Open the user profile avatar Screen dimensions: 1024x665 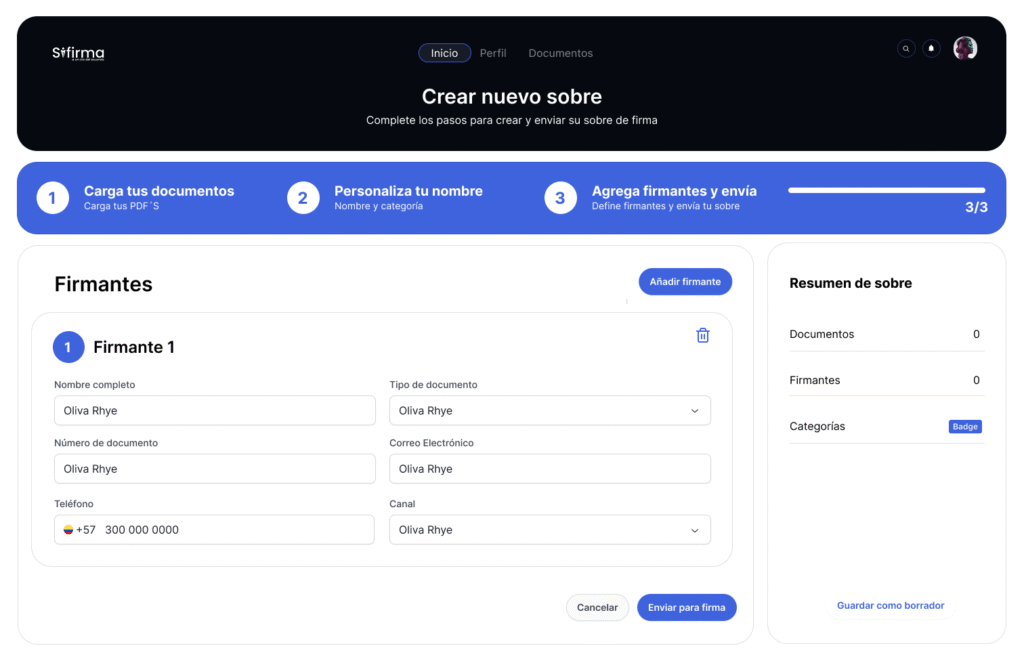pyautogui.click(x=965, y=48)
